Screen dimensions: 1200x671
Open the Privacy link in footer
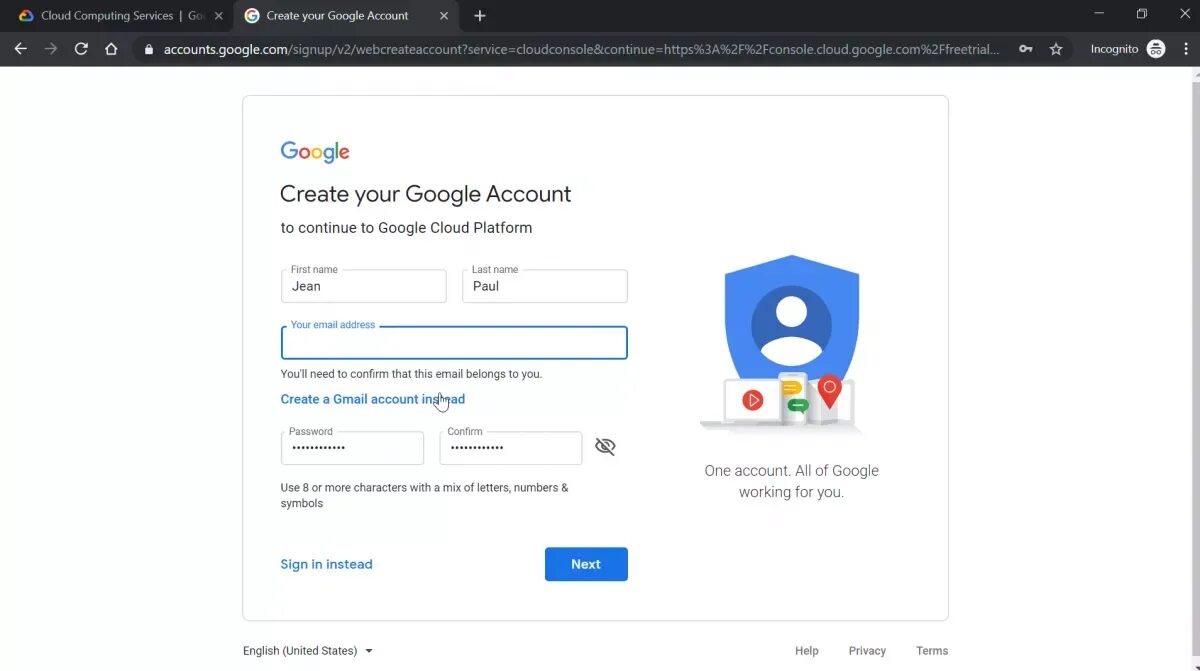(867, 651)
